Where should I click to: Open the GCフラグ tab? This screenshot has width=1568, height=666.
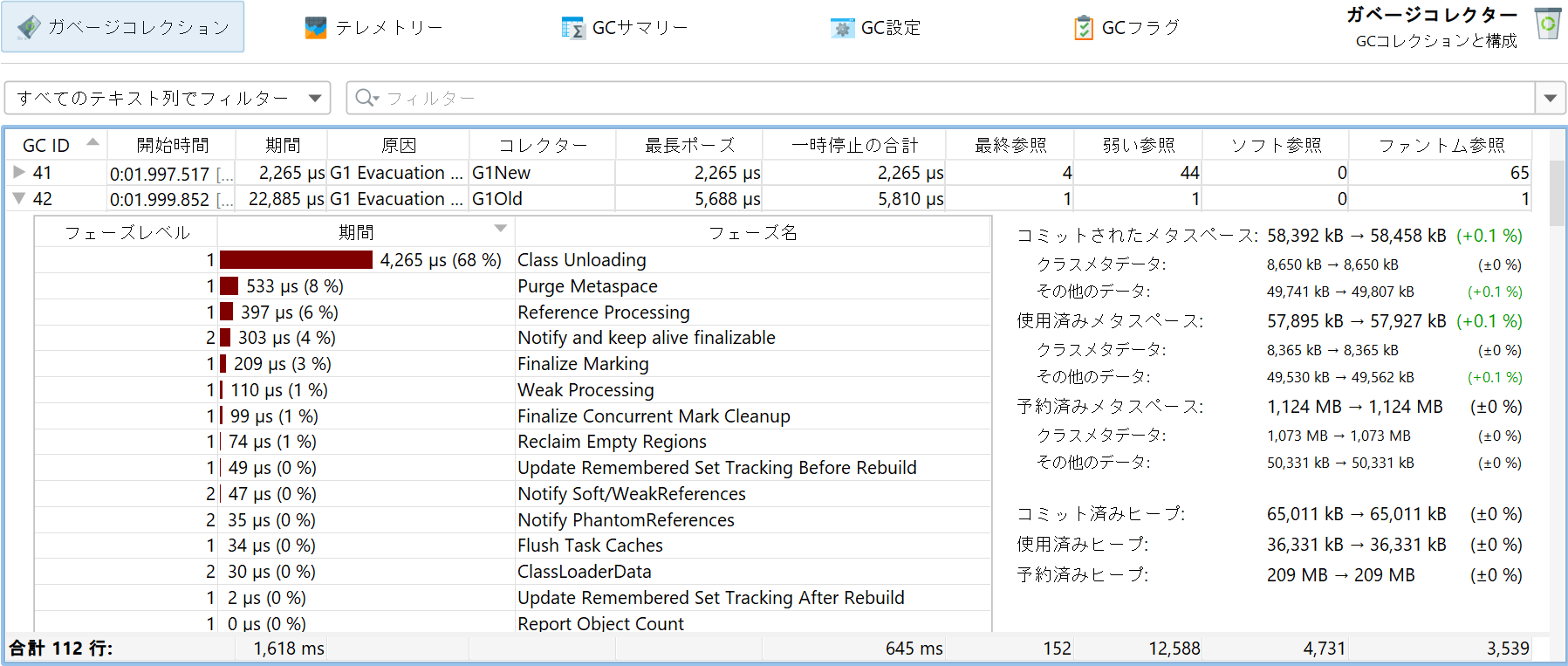tap(1127, 28)
